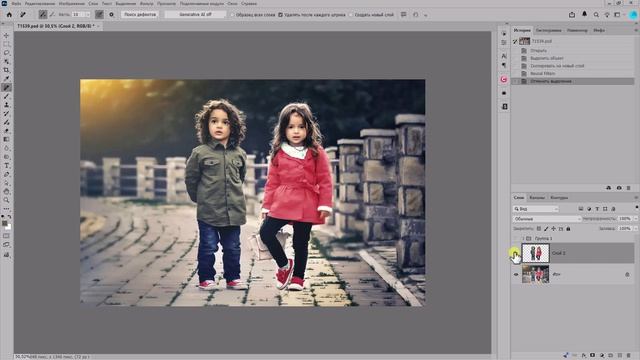Add layer mask icon at Layers panel bottom
Screen dimensions: 640x360
[x=592, y=356]
